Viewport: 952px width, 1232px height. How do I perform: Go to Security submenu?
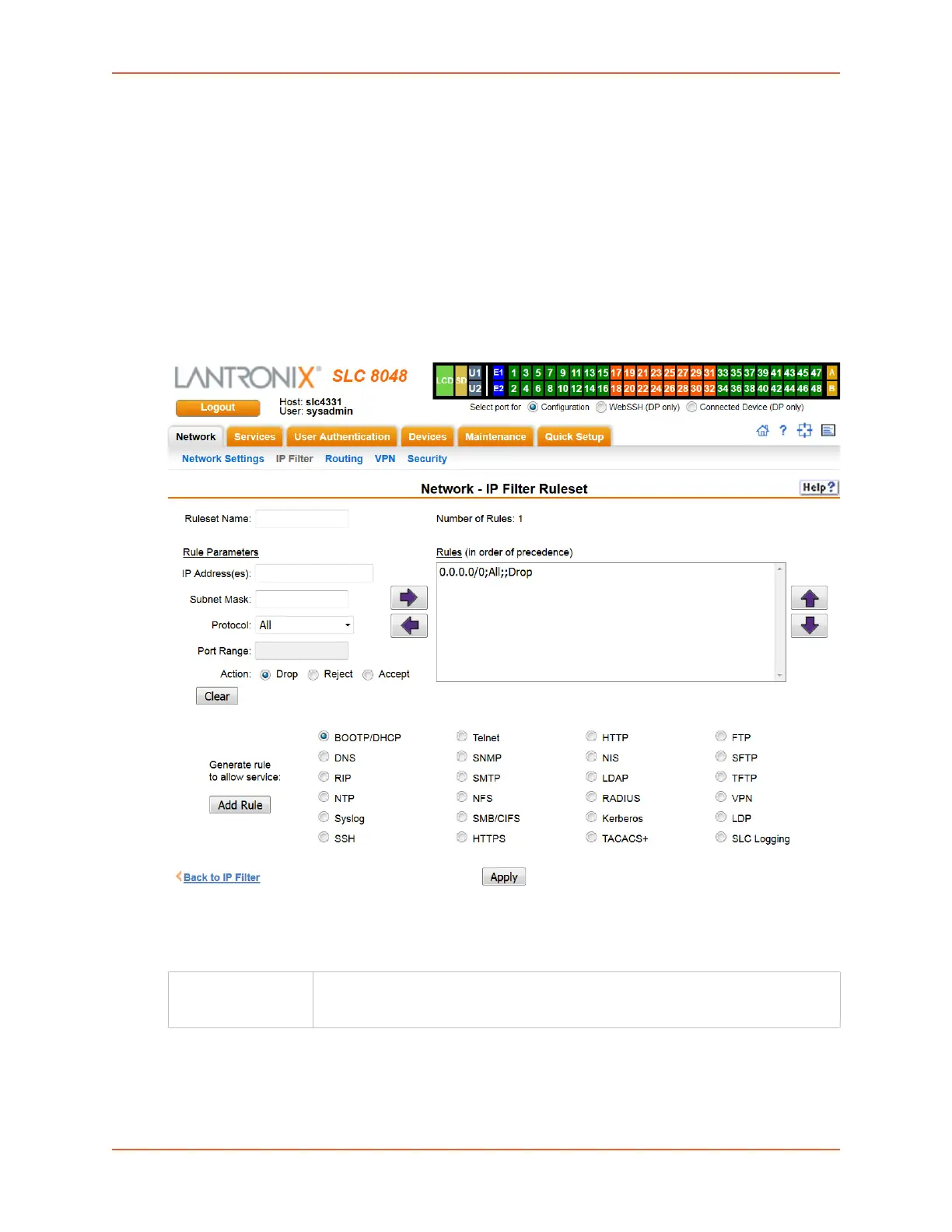pos(427,459)
